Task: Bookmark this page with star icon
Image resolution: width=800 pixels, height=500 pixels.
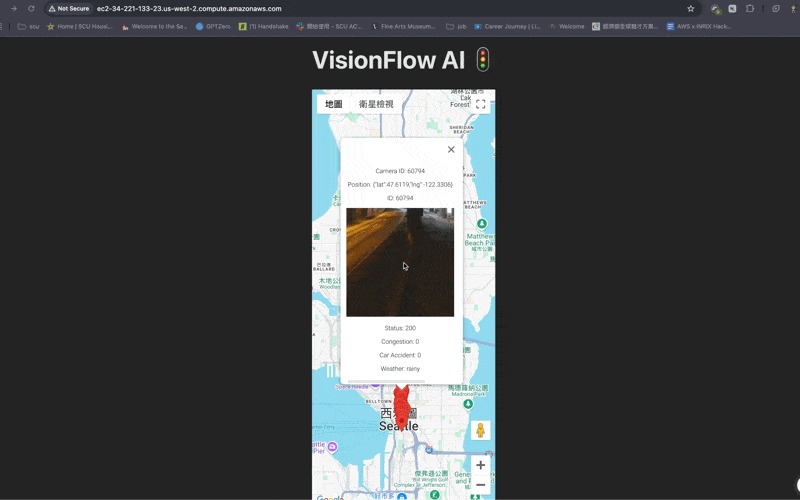Action: (690, 9)
